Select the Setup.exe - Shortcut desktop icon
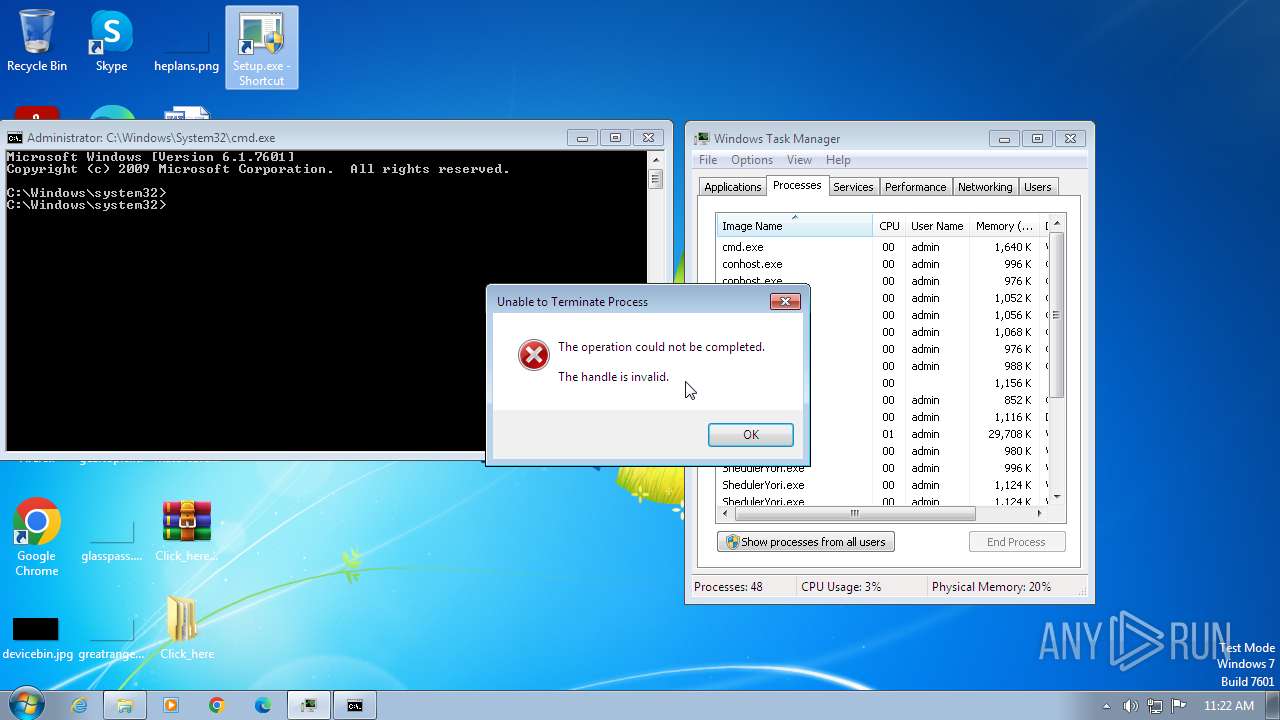 tap(261, 47)
